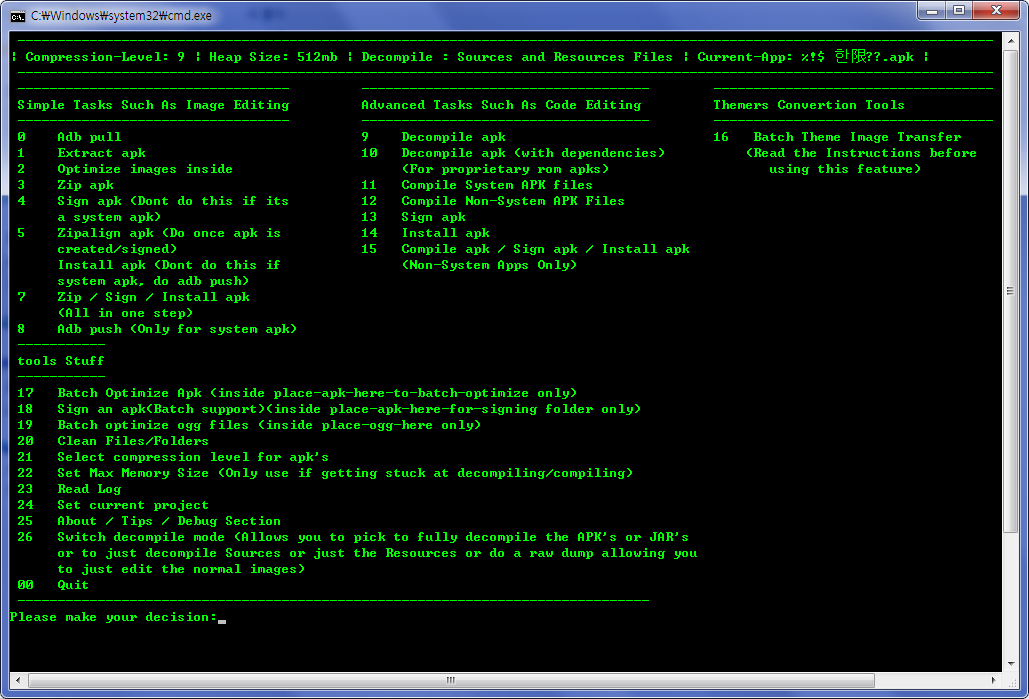Open the cmd.exe system menu icon
Viewport: 1029px width, 699px height.
pos(18,15)
